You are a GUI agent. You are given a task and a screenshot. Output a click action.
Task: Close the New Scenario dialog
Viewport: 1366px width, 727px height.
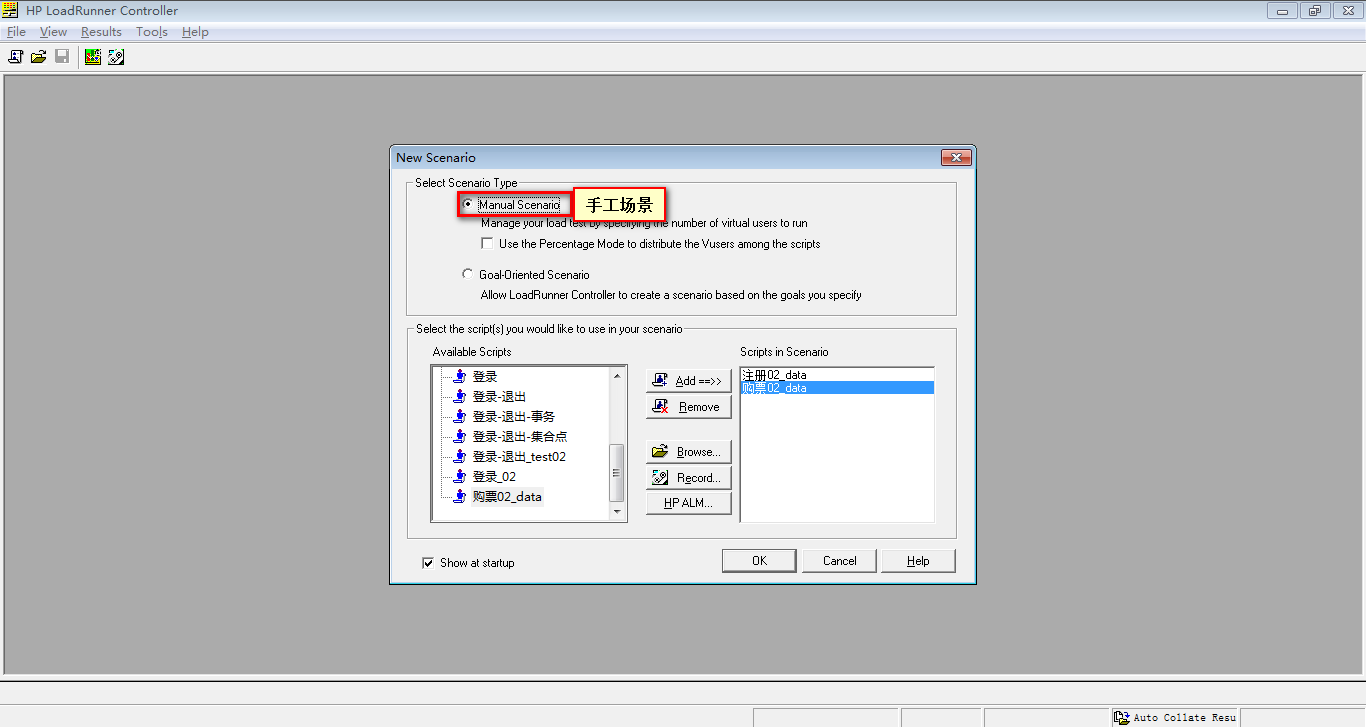(x=956, y=157)
